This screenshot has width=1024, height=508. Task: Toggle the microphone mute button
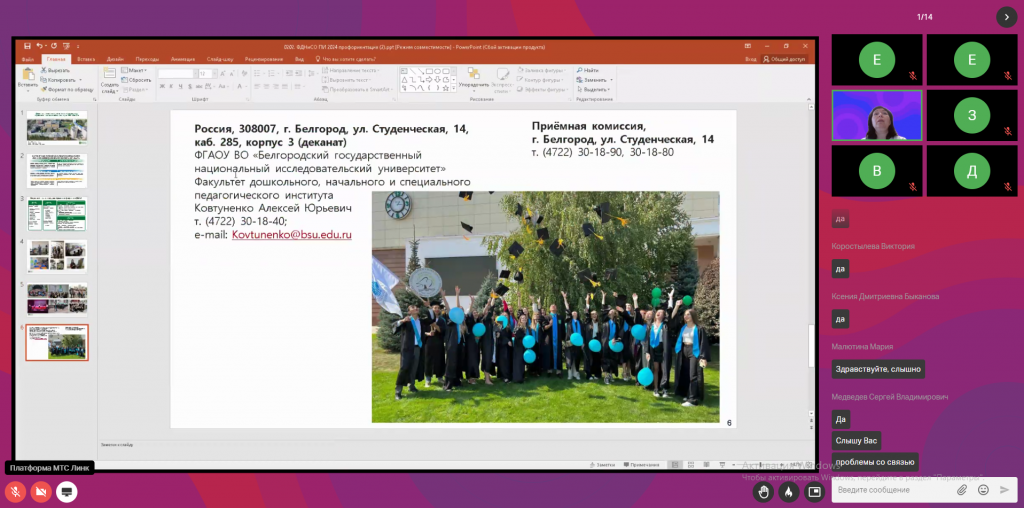pyautogui.click(x=15, y=491)
